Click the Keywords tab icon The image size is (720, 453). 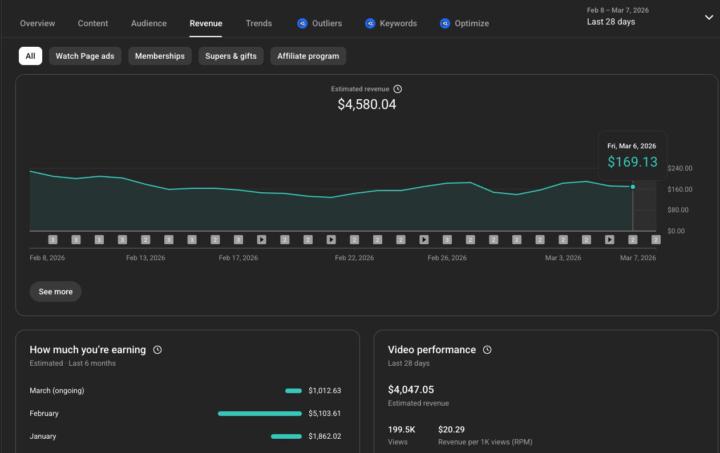click(x=370, y=23)
